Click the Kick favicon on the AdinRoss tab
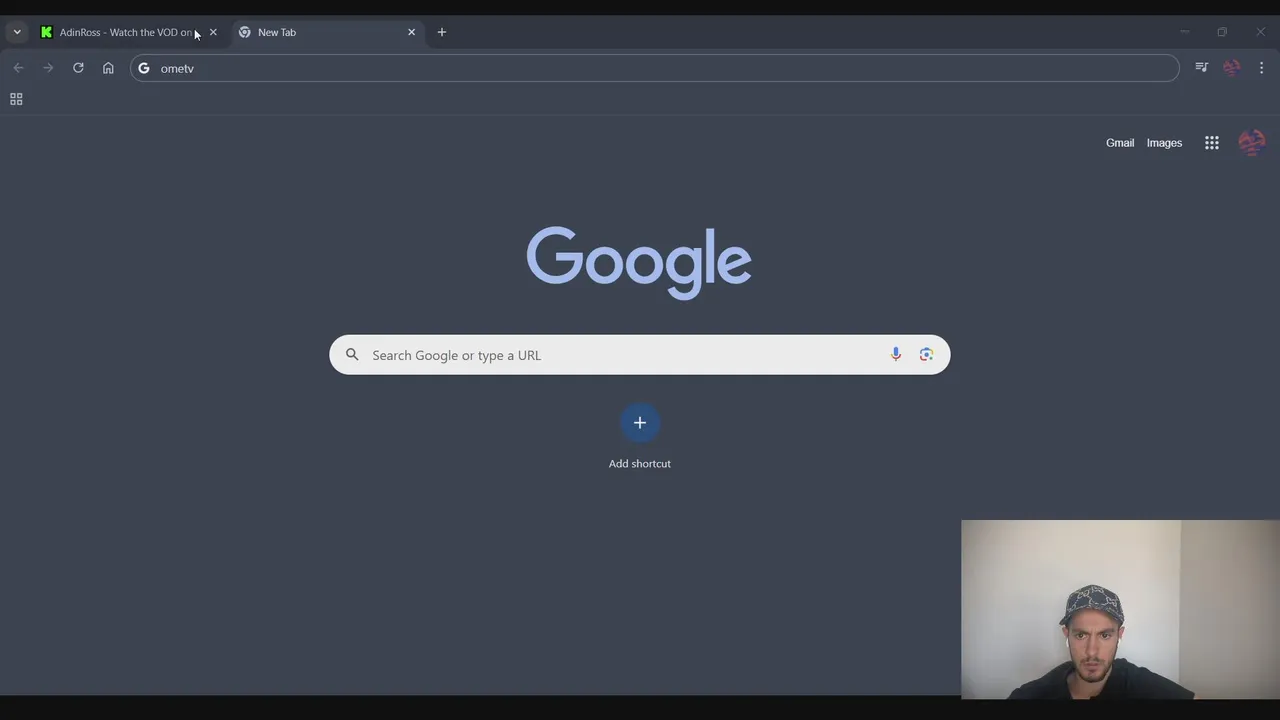The width and height of the screenshot is (1280, 720). point(46,32)
